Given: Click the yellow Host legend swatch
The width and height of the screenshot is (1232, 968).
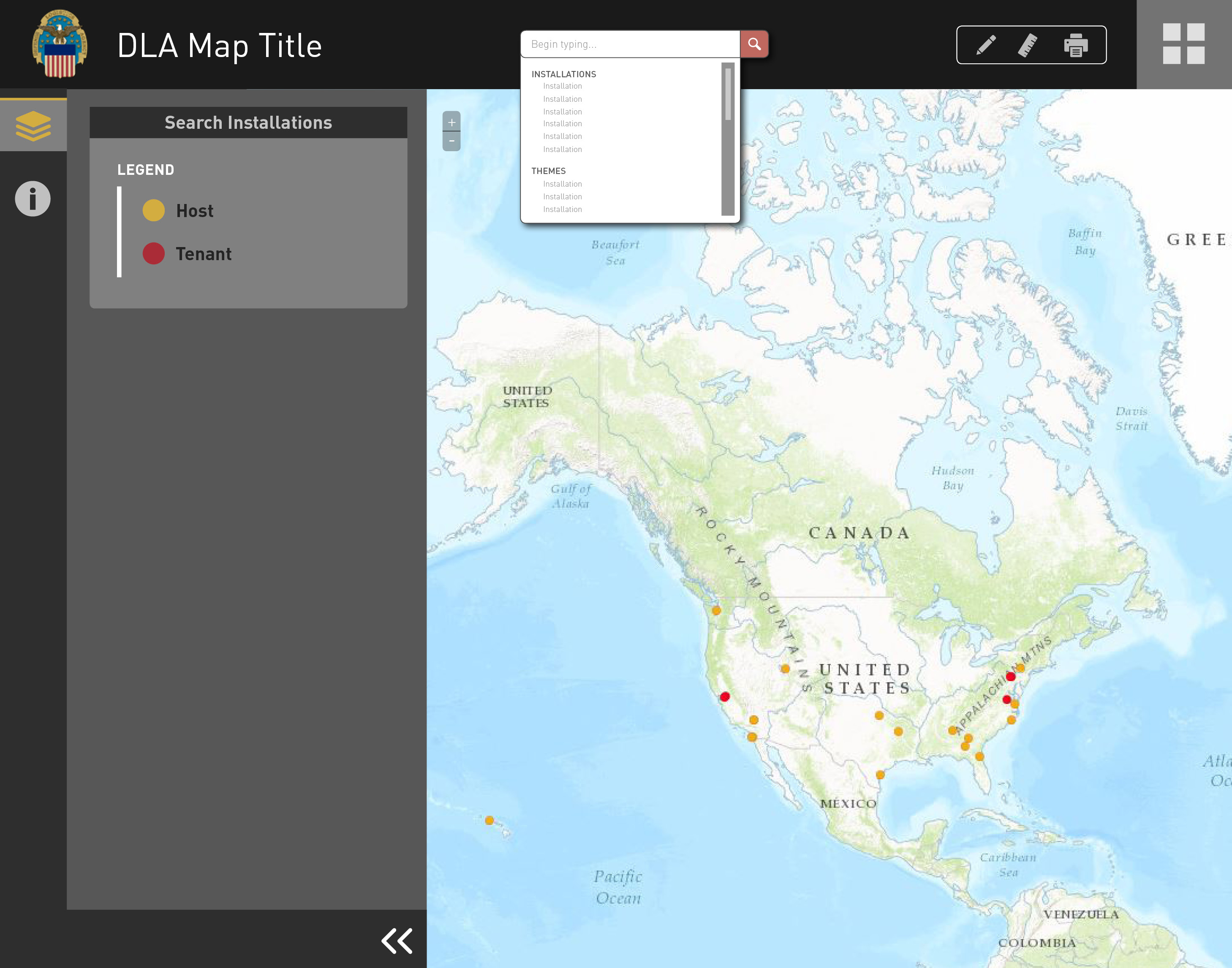Looking at the screenshot, I should pyautogui.click(x=154, y=210).
